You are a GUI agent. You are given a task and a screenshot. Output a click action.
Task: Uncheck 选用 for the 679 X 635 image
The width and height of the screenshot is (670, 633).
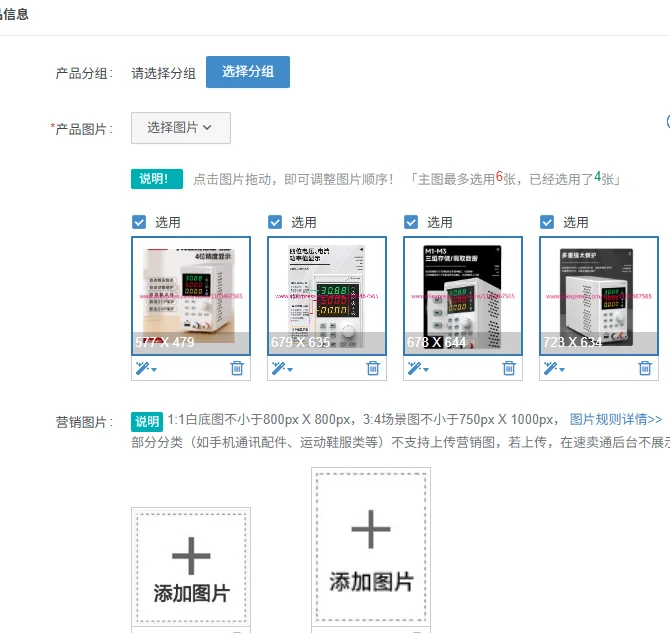(275, 222)
